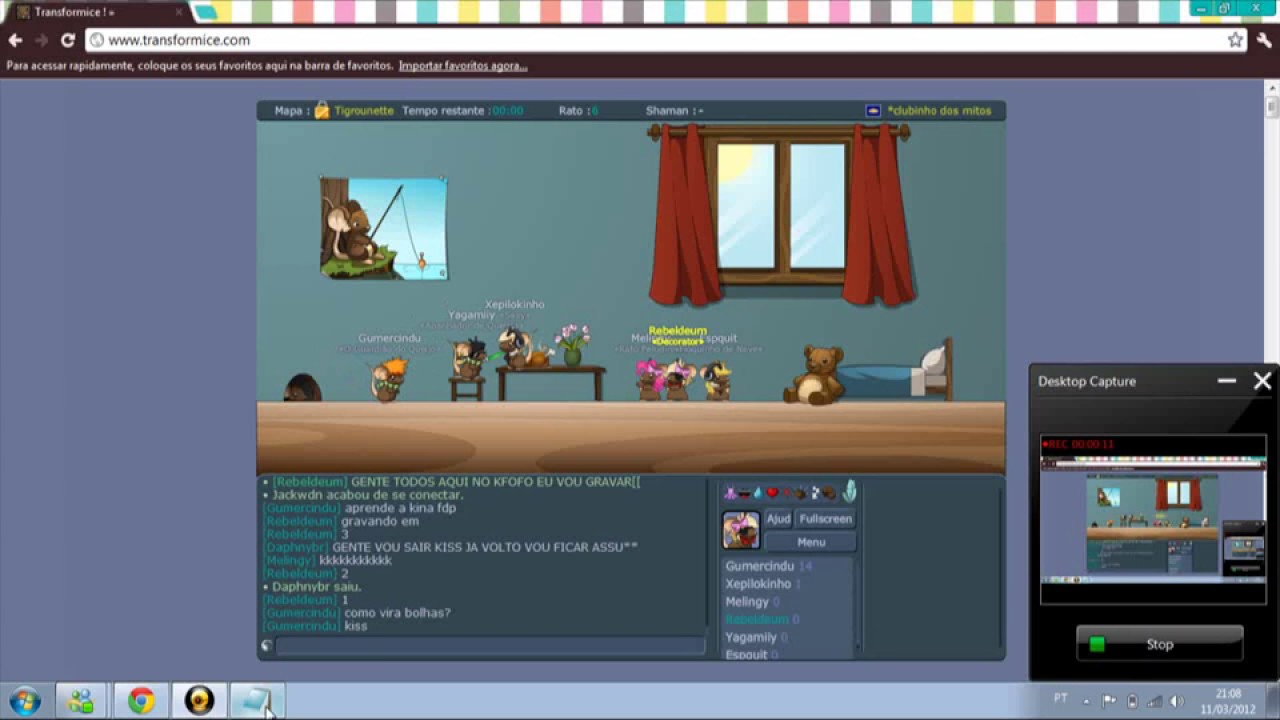The image size is (1280, 720).
Task: Click the laughing mouth emote icon
Action: tap(744, 493)
